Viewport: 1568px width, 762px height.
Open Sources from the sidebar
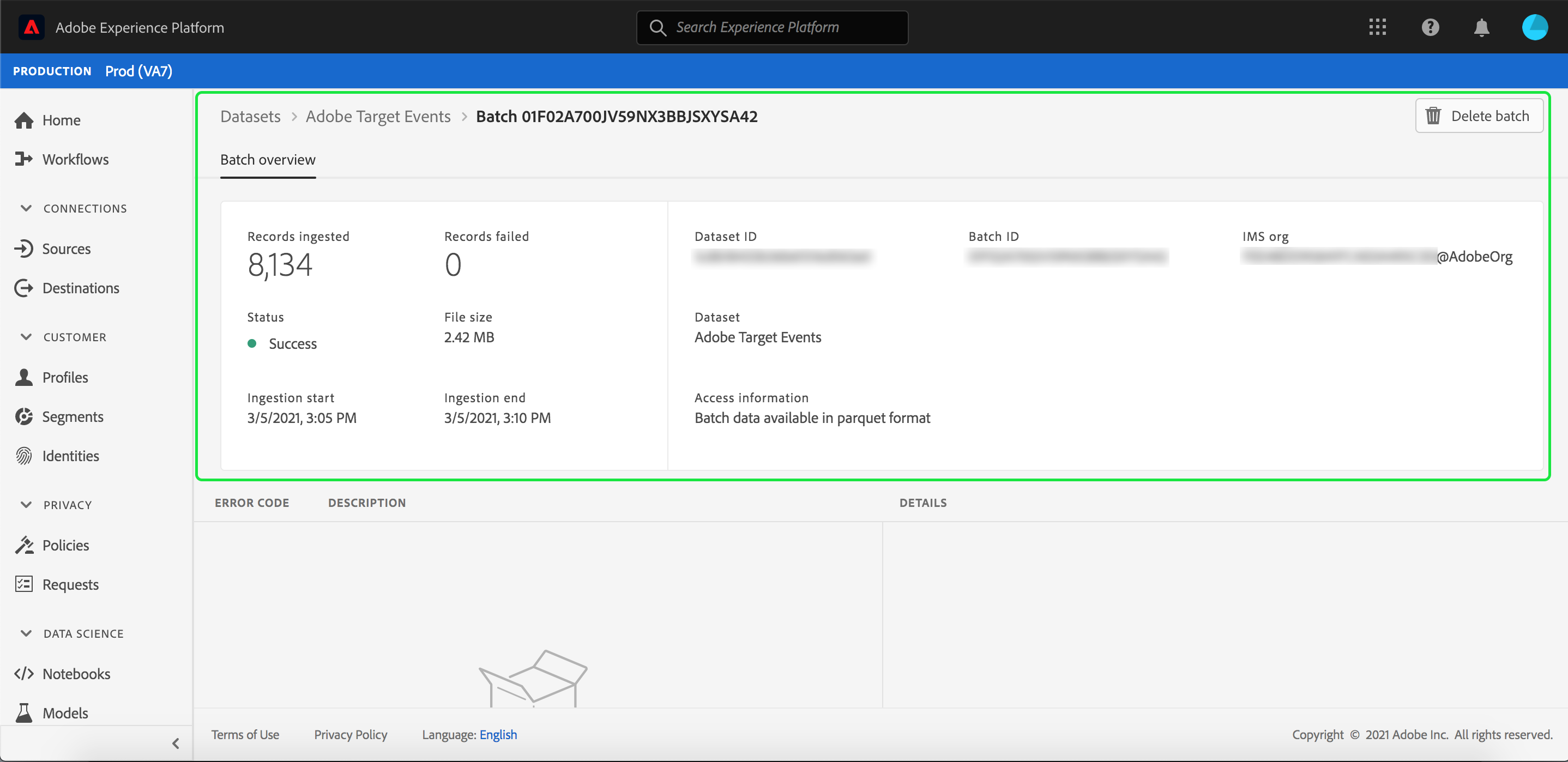point(66,249)
